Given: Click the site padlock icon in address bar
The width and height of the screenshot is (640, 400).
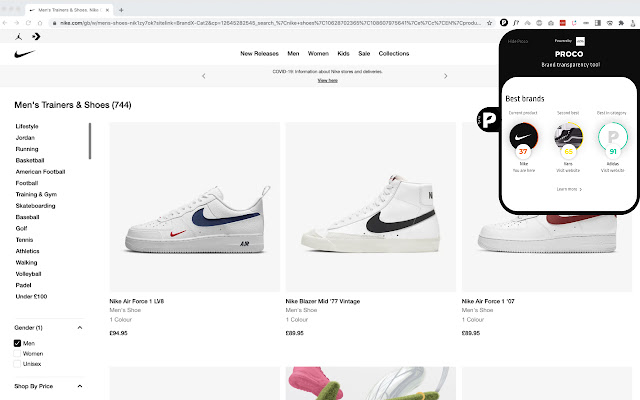Looking at the screenshot, I should click(54, 23).
